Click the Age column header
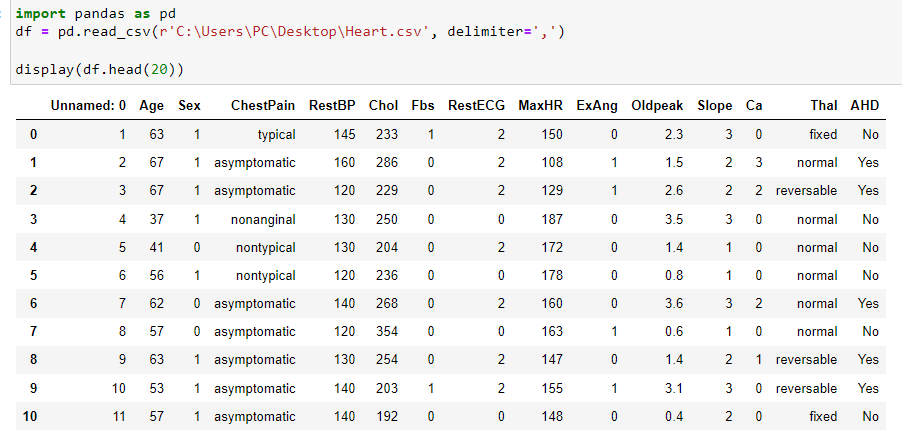 151,106
